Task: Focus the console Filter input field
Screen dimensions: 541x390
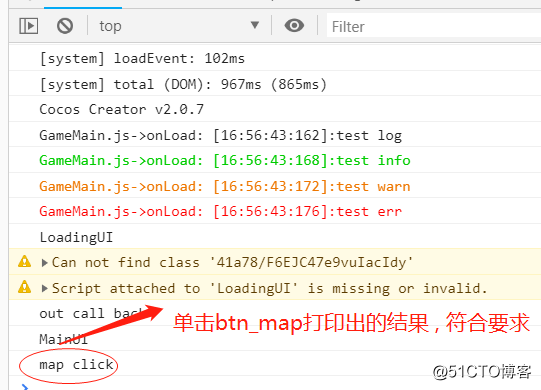Action: pyautogui.click(x=434, y=26)
